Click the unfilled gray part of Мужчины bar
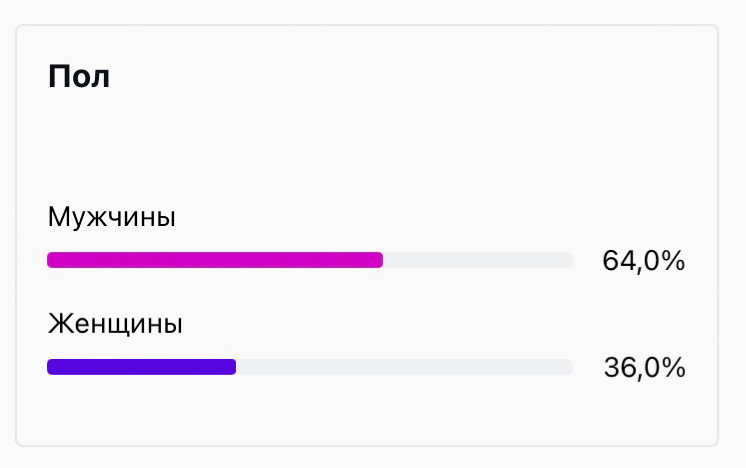Viewport: 746px width, 468px height. pyautogui.click(x=477, y=260)
